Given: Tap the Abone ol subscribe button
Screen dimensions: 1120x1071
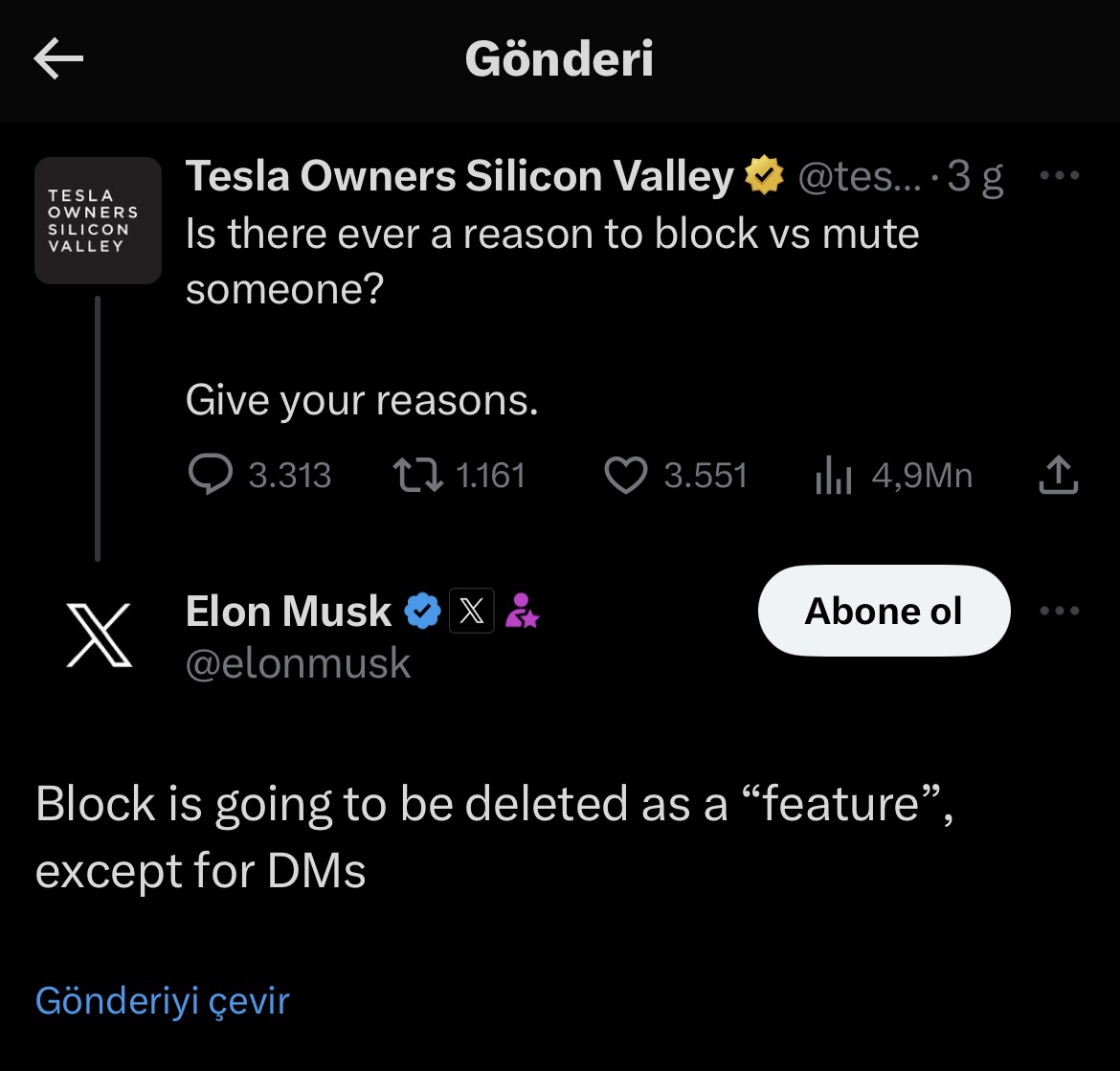Looking at the screenshot, I should [884, 612].
